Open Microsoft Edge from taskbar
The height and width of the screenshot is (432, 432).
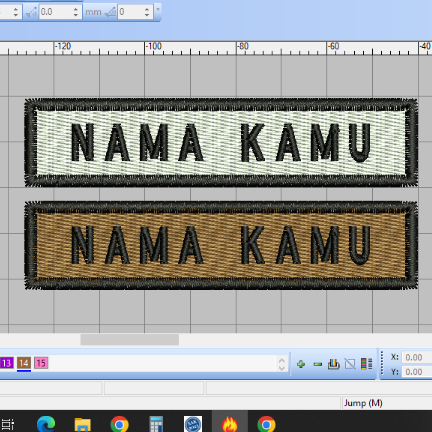coord(46,424)
